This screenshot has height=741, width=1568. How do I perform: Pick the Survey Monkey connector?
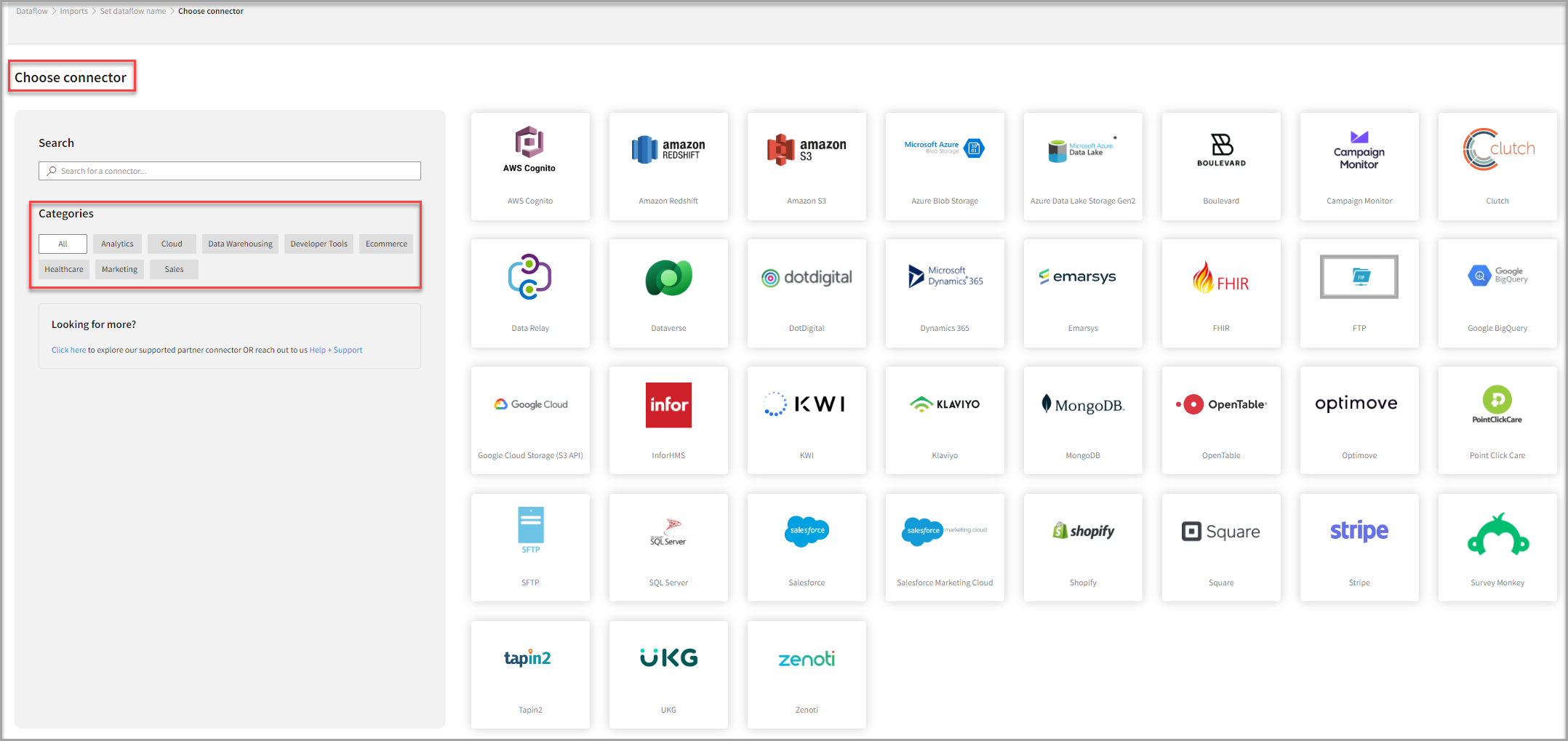[1497, 548]
